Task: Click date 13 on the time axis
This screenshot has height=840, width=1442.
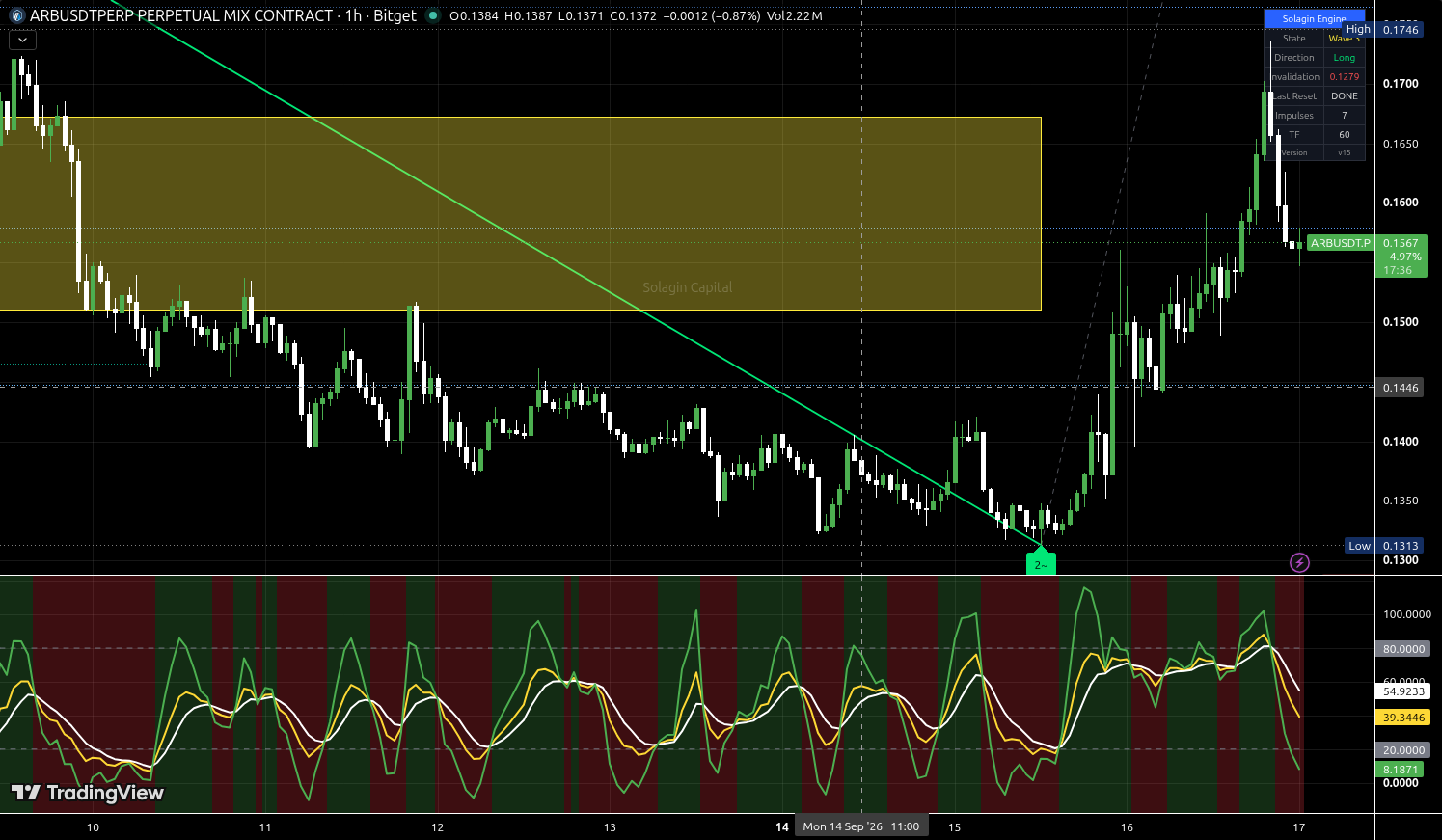Action: coord(610,827)
